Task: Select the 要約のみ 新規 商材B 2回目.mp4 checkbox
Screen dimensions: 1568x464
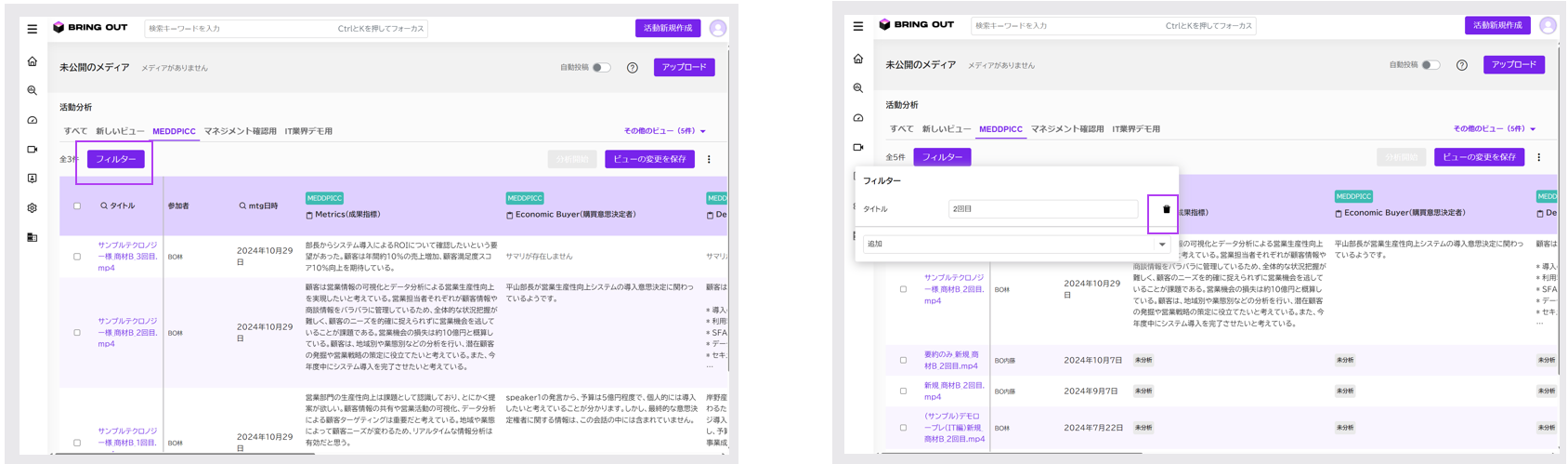Action: click(x=903, y=361)
